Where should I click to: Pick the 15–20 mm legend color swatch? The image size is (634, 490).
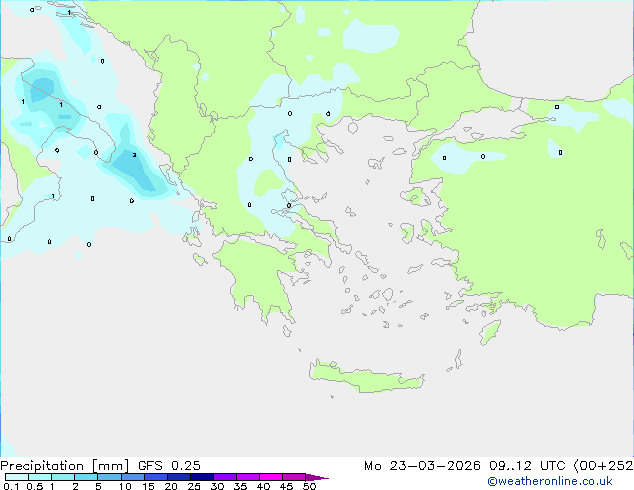tap(156, 477)
